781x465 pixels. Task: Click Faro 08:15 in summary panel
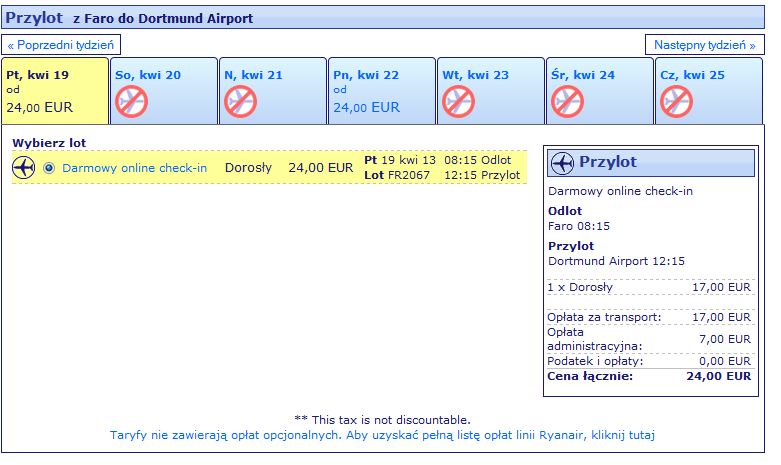coord(579,226)
